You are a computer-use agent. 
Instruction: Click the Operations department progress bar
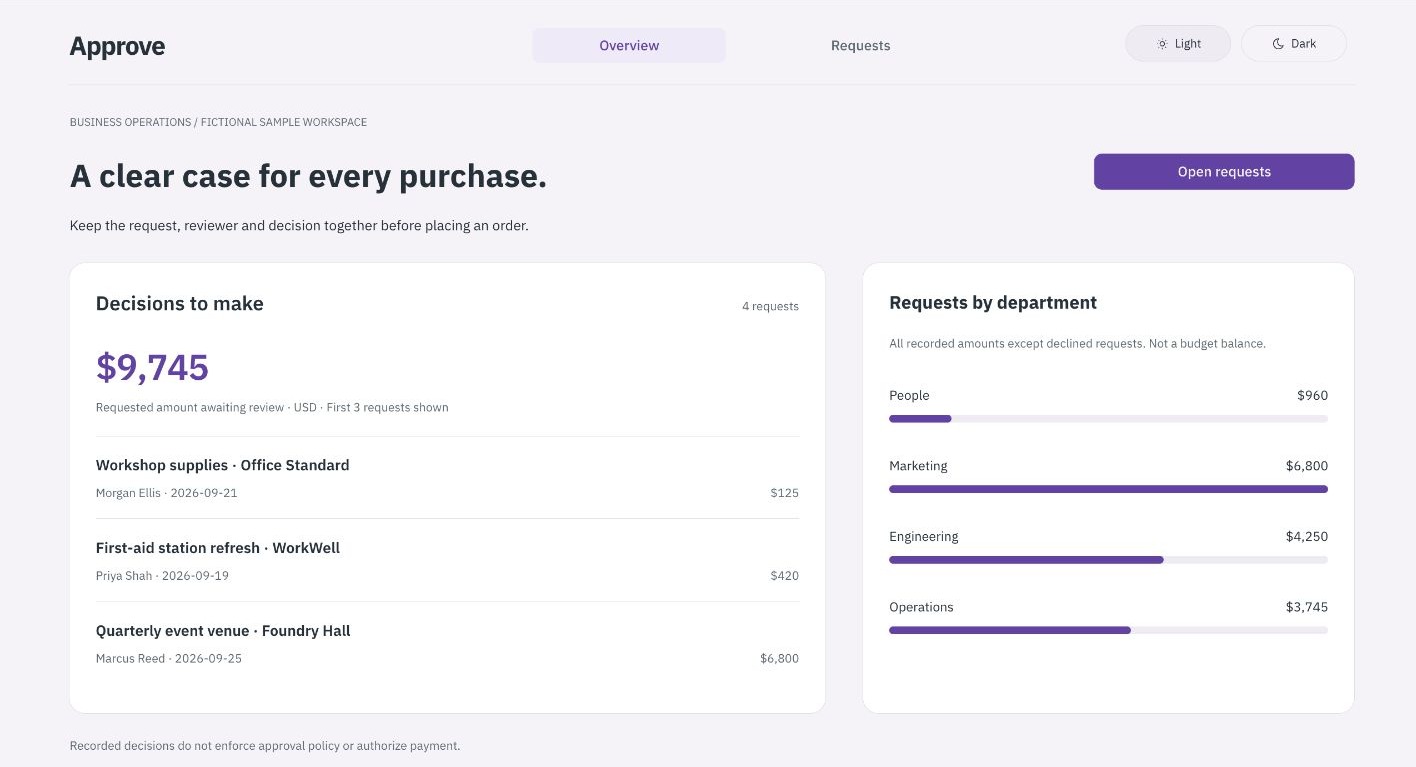(1108, 630)
